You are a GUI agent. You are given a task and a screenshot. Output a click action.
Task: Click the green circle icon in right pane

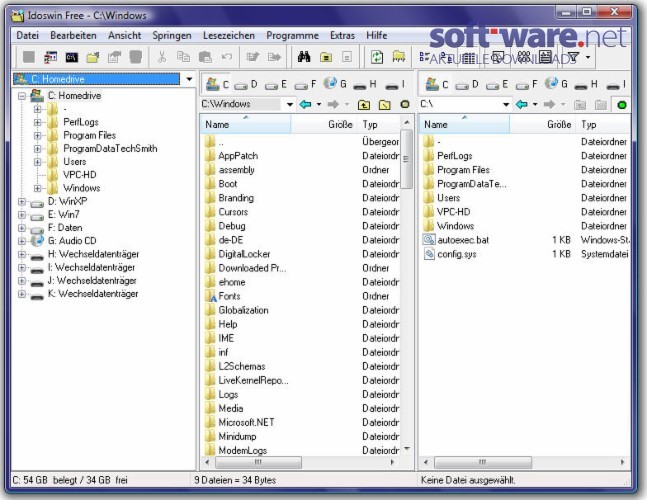click(622, 105)
